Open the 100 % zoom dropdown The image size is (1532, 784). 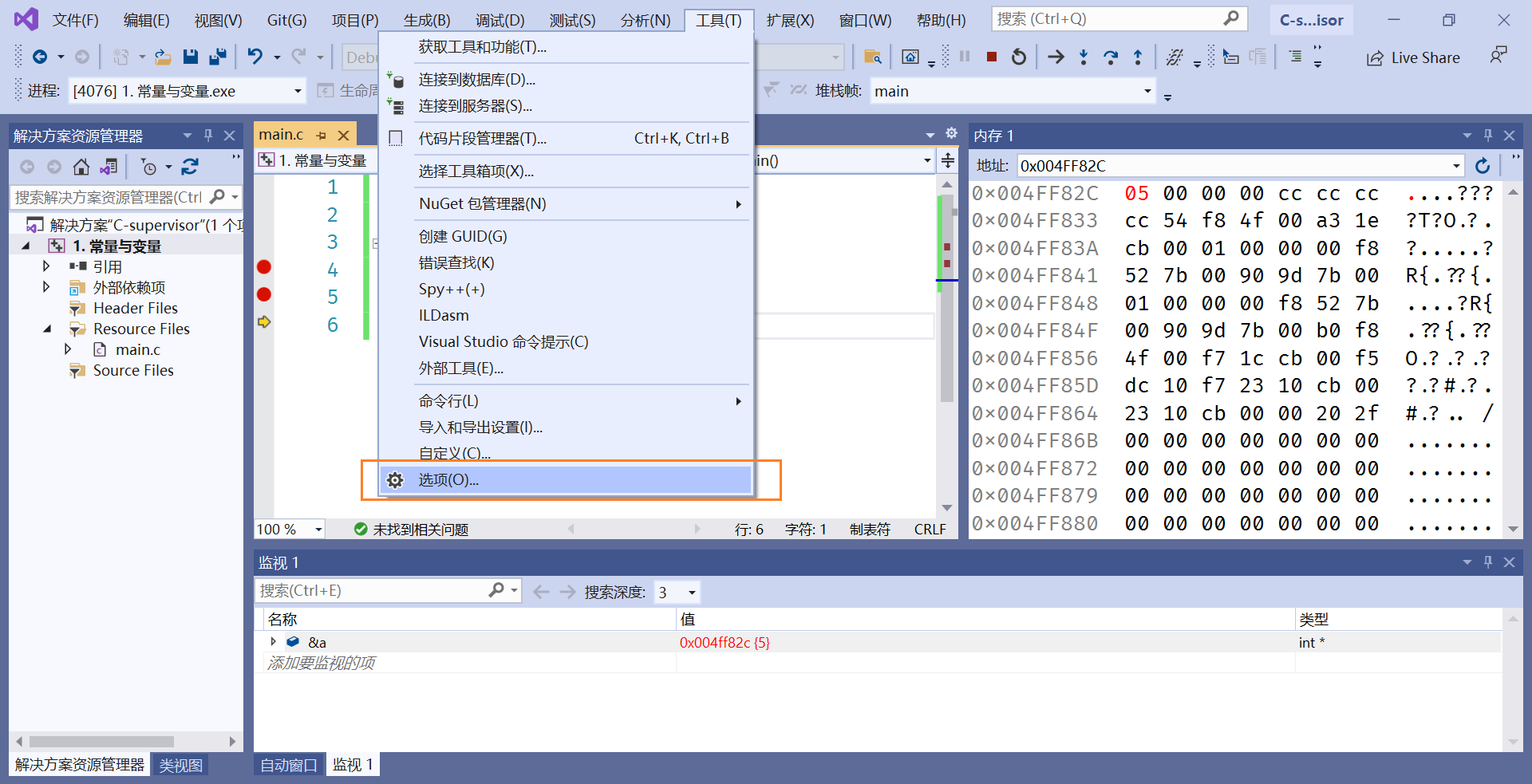coord(318,529)
